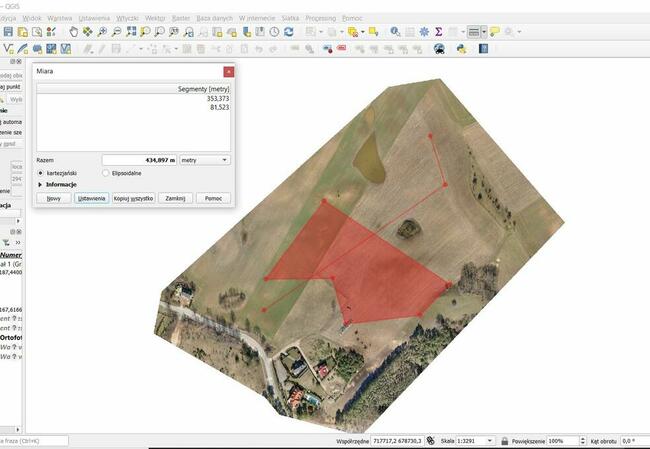Open the Identify Features tool

click(x=396, y=32)
